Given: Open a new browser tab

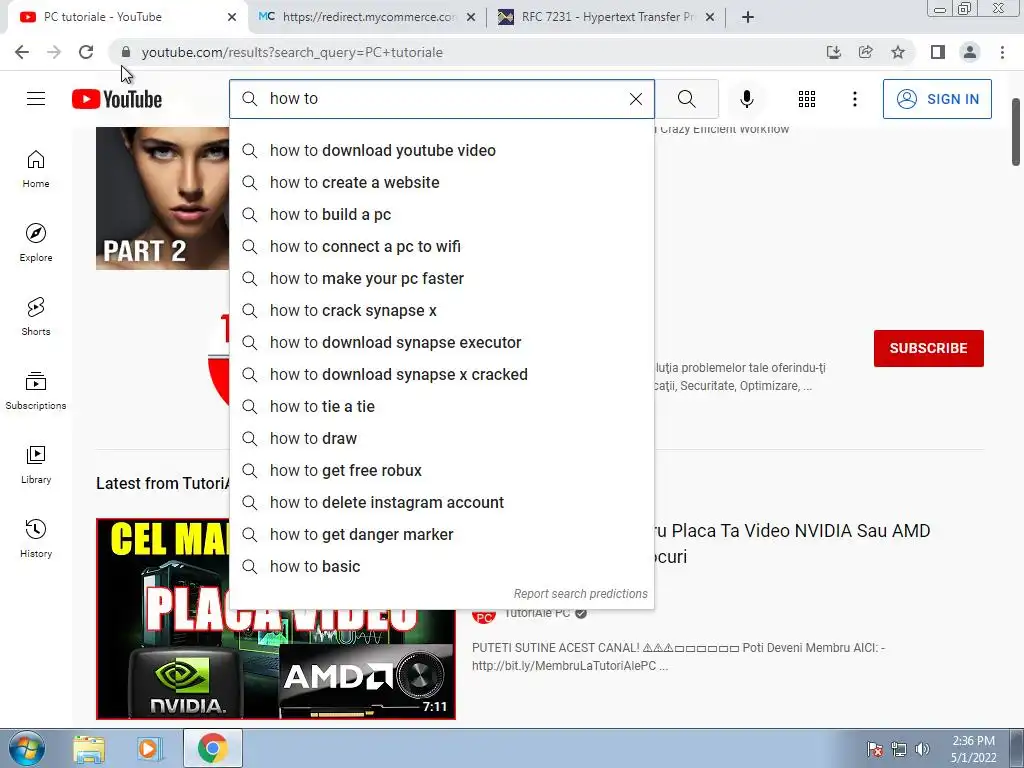Looking at the screenshot, I should 748,17.
